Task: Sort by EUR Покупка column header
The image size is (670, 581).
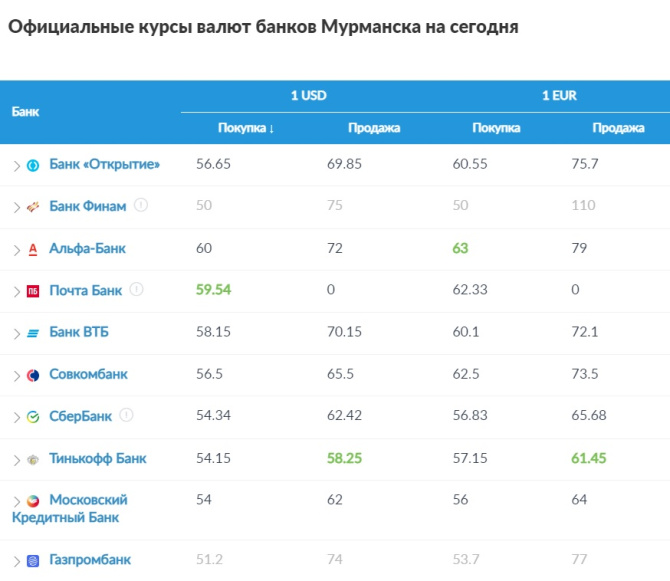Action: (x=496, y=128)
